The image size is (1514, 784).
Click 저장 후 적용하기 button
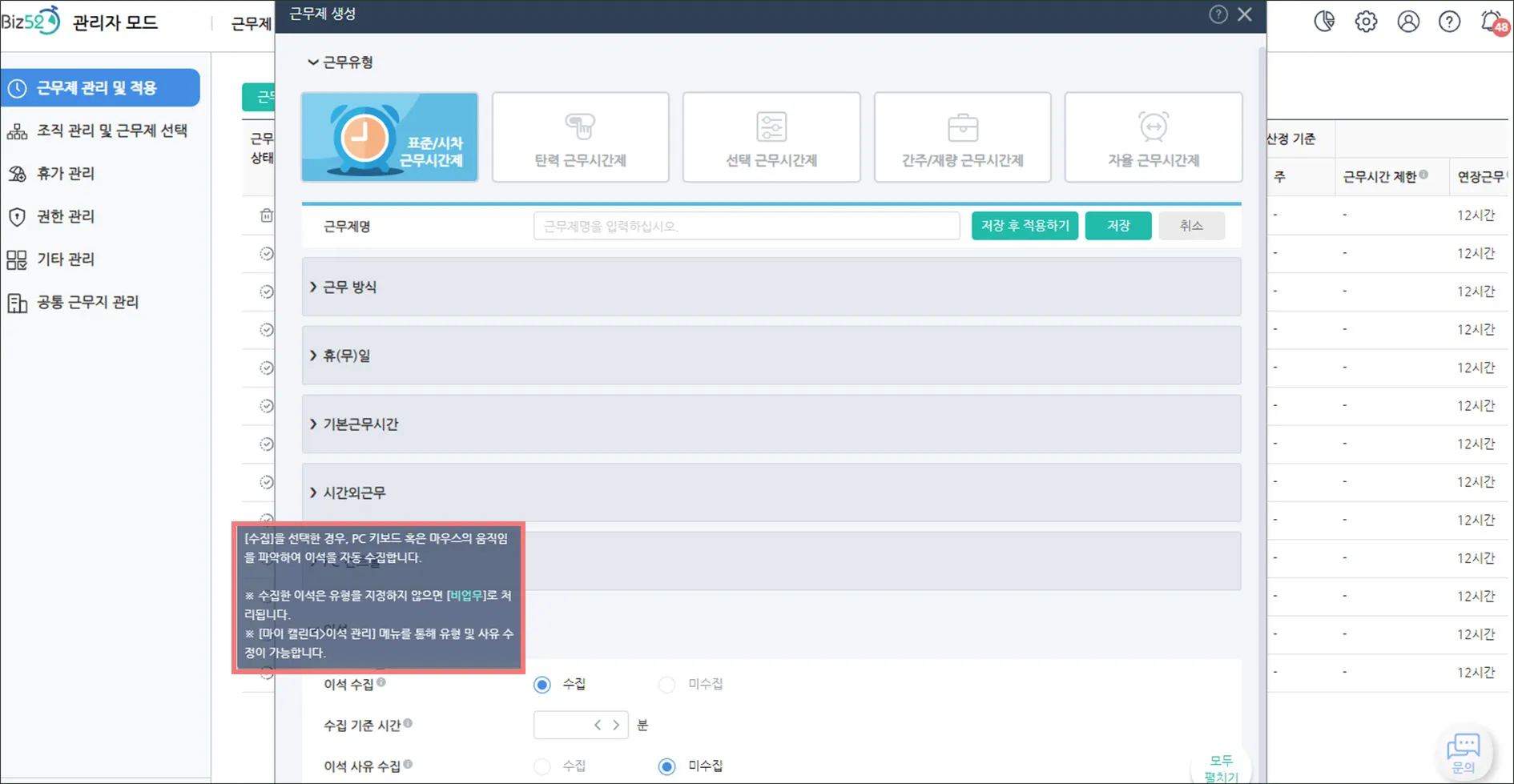pyautogui.click(x=1025, y=226)
